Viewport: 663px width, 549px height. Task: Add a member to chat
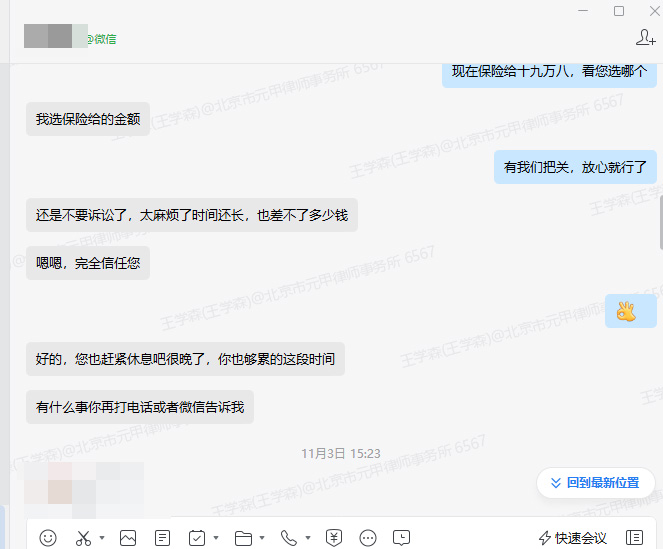pos(645,38)
